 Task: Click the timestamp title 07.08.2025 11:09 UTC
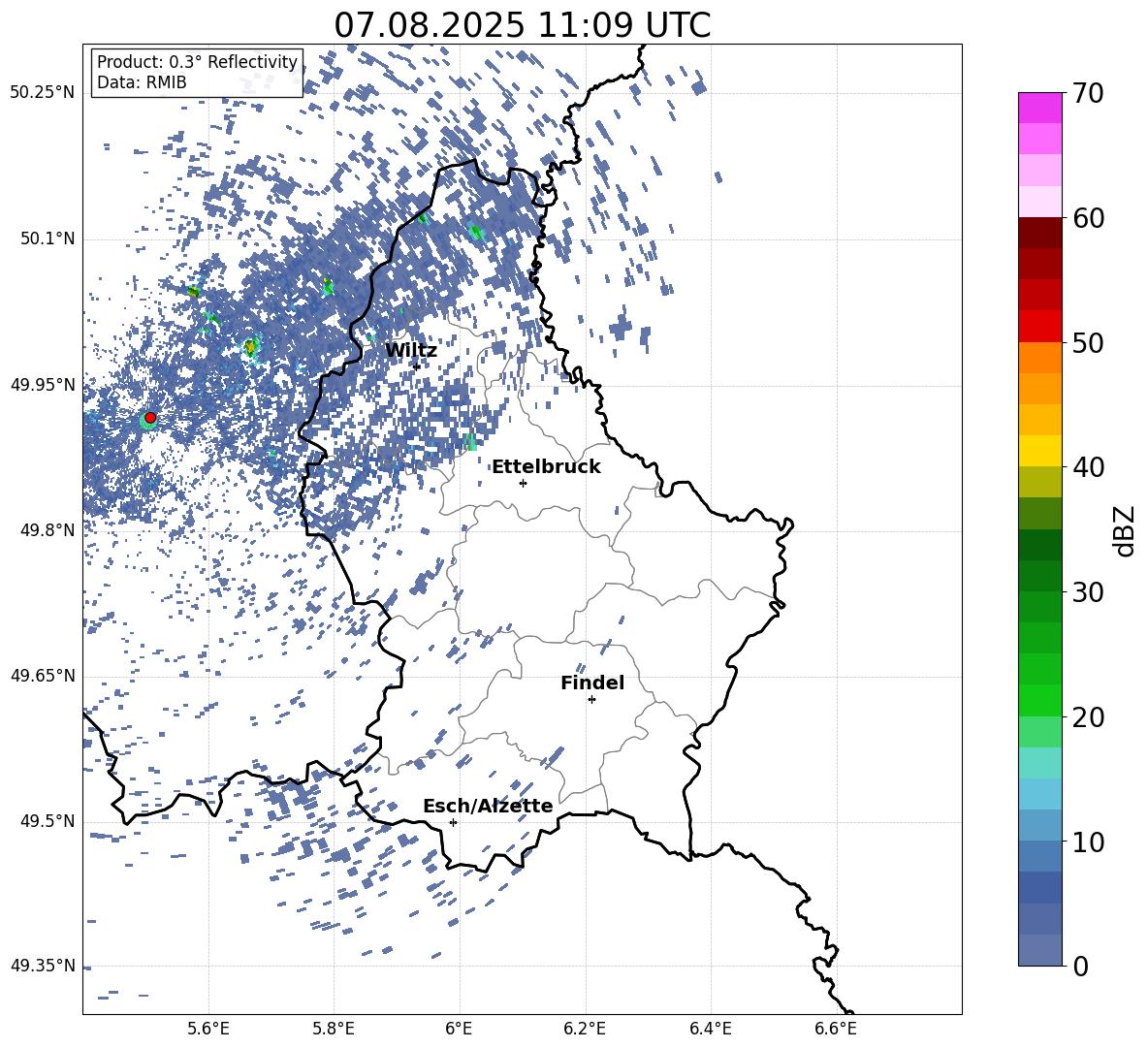click(x=522, y=25)
